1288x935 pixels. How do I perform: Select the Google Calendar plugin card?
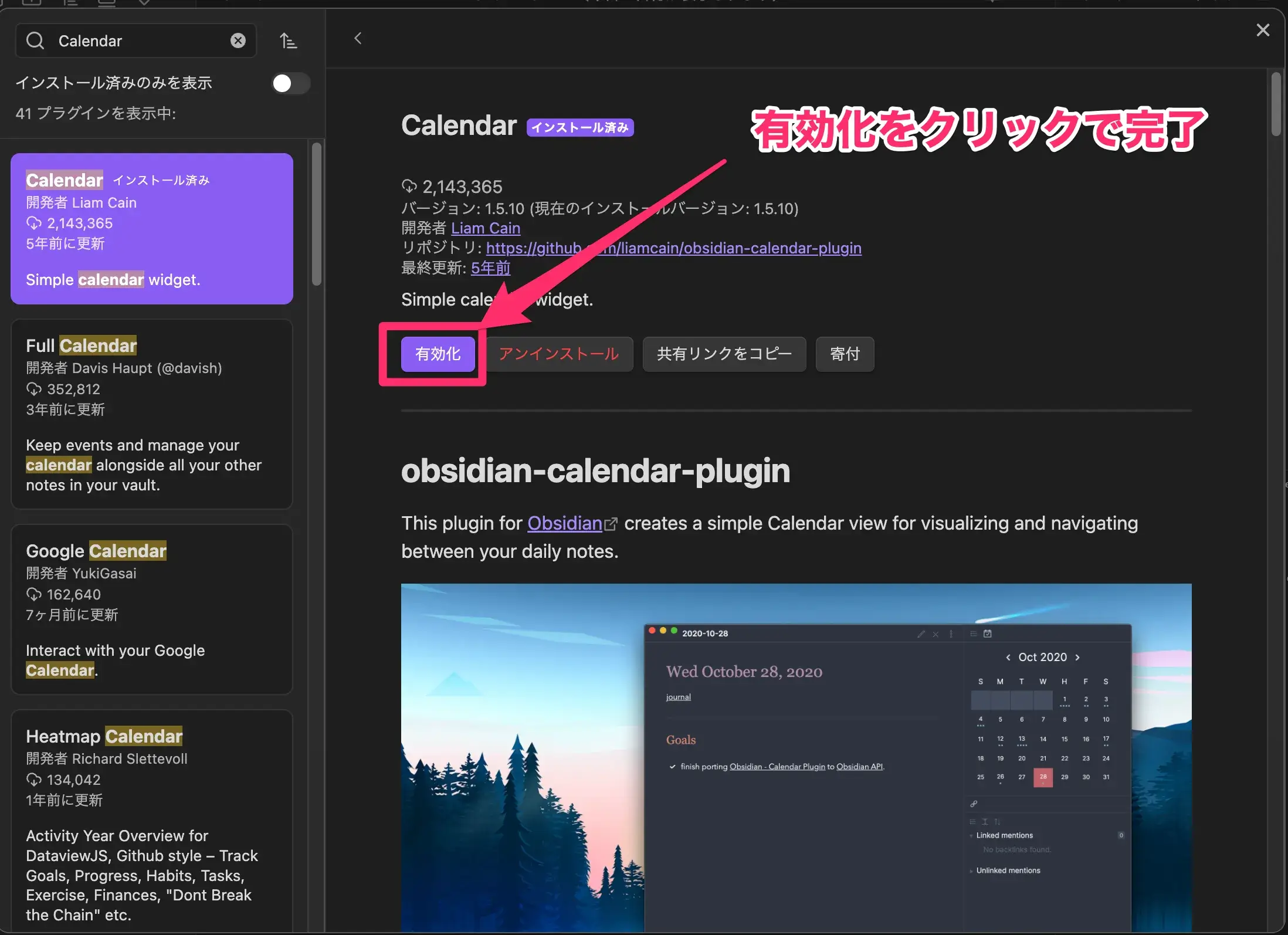tap(152, 609)
